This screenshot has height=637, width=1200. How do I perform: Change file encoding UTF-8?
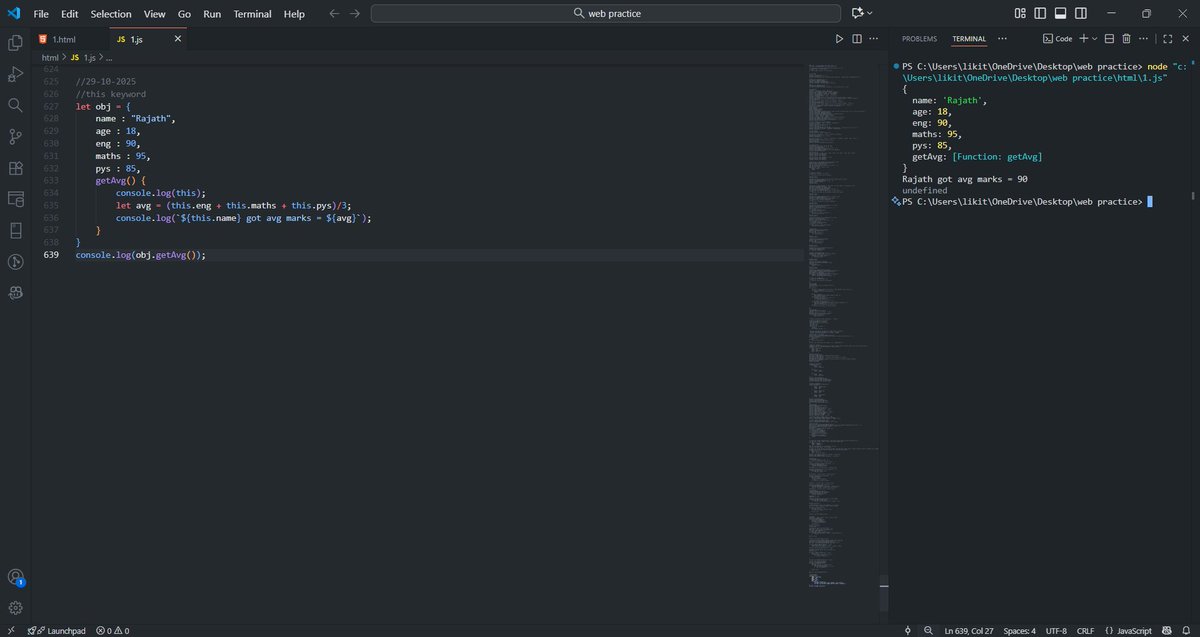[x=1056, y=630]
